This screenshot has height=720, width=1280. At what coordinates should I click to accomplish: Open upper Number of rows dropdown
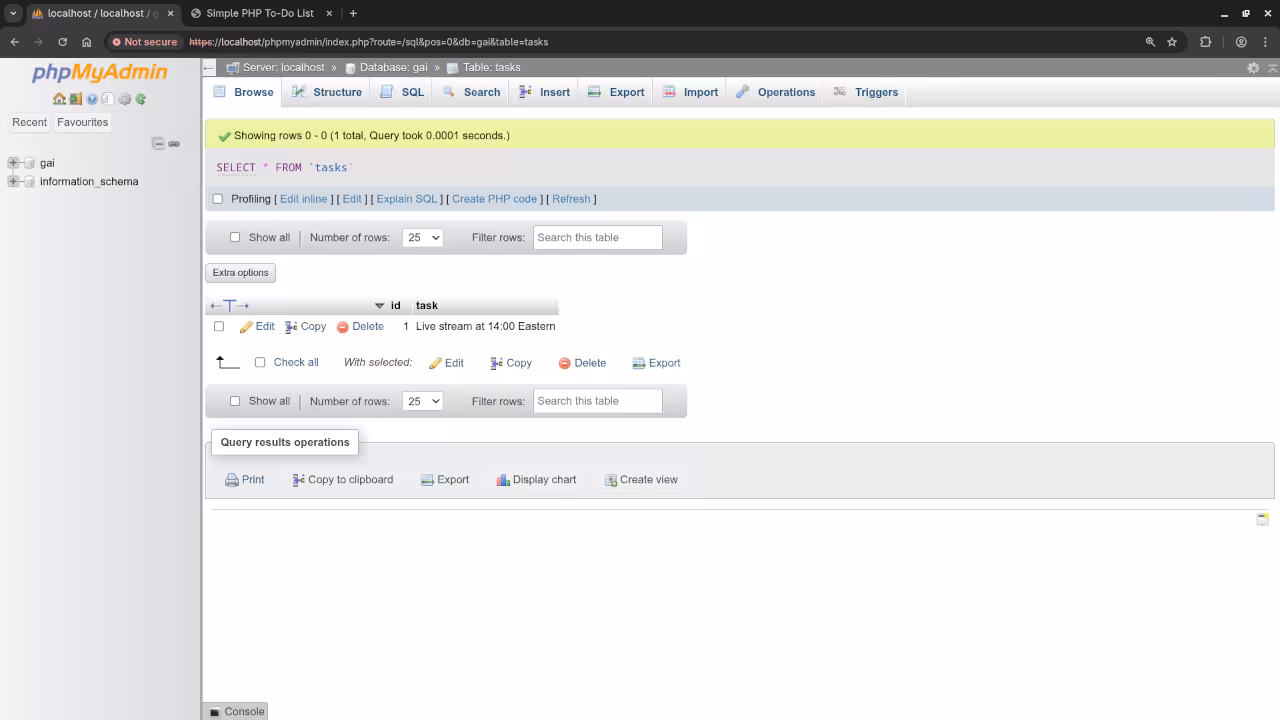[422, 238]
